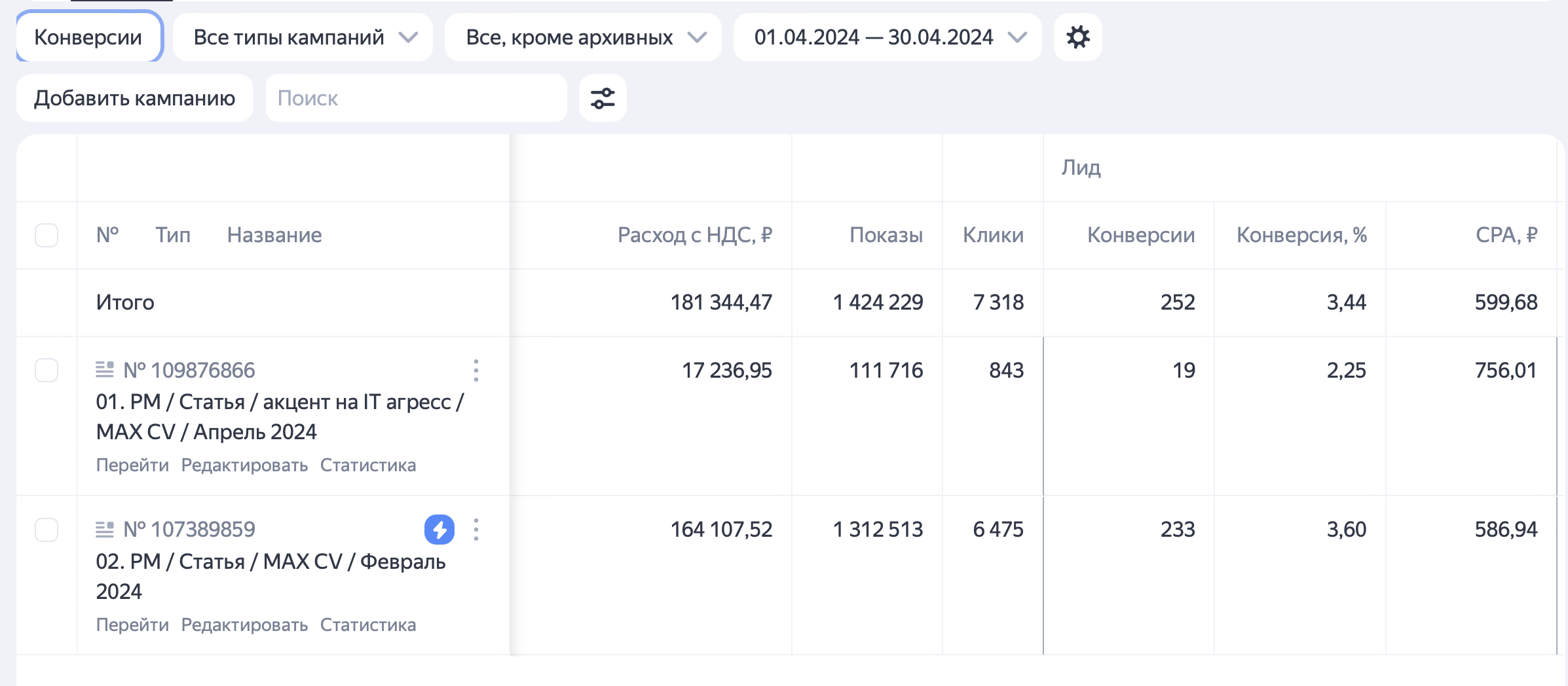Expand the 'Все типы кампаний' dropdown

coord(303,37)
